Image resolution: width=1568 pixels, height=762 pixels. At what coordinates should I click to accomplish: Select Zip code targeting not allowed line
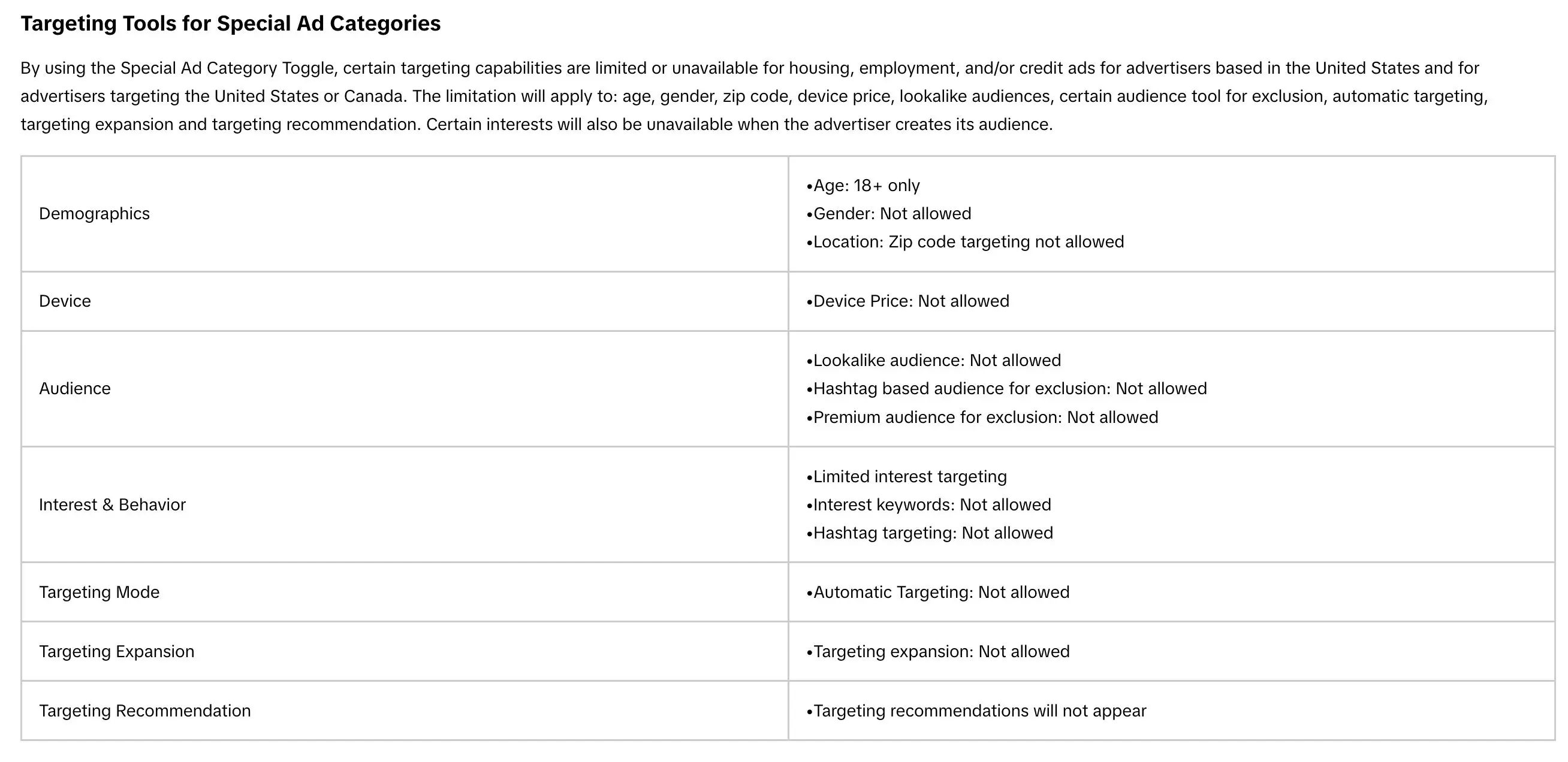click(966, 242)
